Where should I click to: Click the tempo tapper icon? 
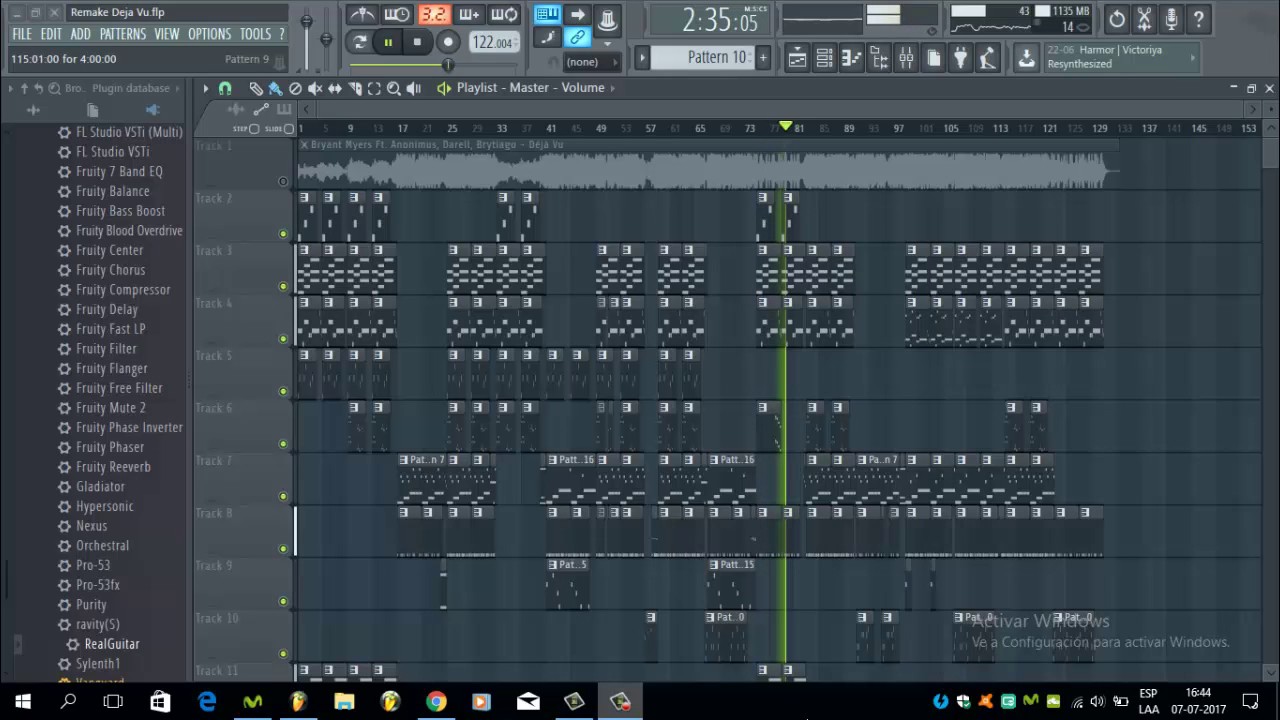point(987,58)
